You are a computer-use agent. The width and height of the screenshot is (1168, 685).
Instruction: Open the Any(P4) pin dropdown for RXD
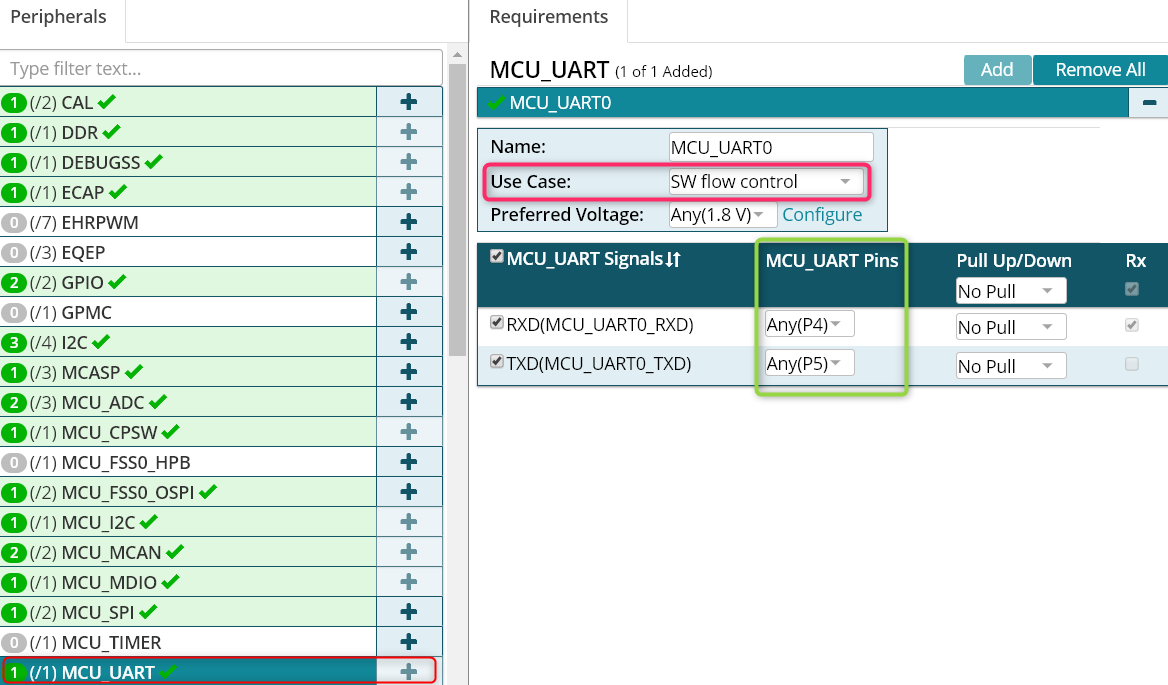click(808, 323)
